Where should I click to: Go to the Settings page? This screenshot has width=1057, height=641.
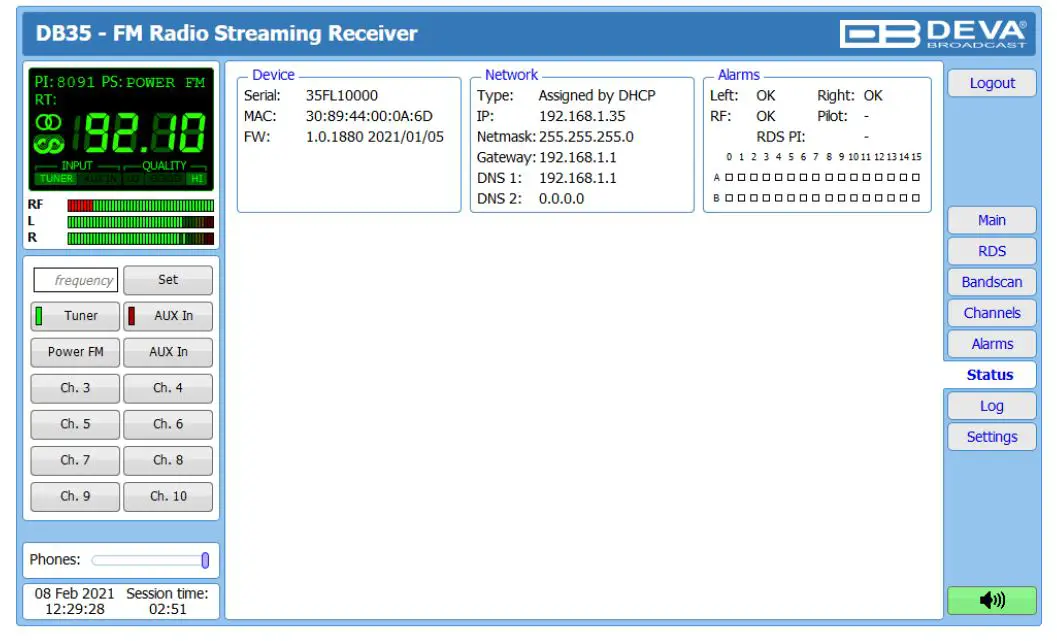pyautogui.click(x=991, y=437)
